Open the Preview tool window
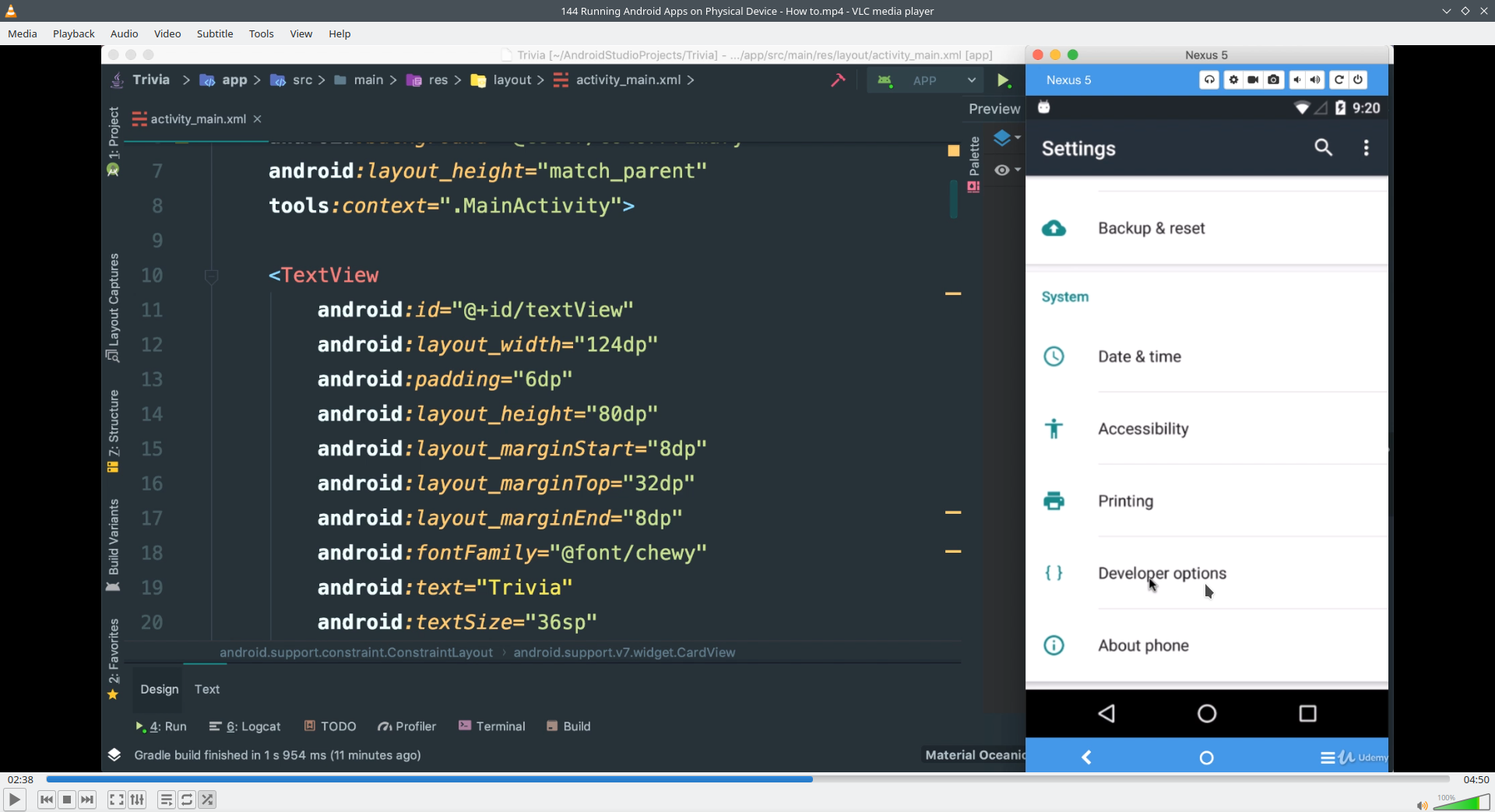This screenshot has height=812, width=1495. (994, 109)
